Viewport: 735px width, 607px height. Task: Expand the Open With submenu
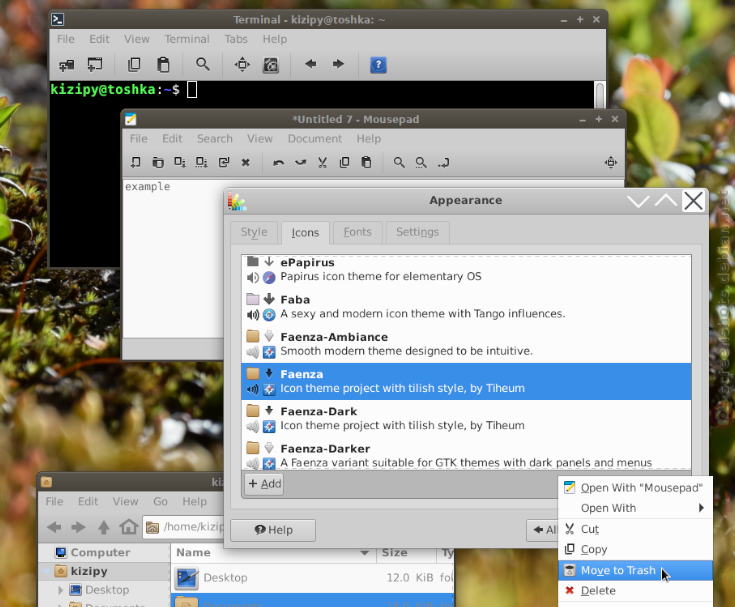635,508
